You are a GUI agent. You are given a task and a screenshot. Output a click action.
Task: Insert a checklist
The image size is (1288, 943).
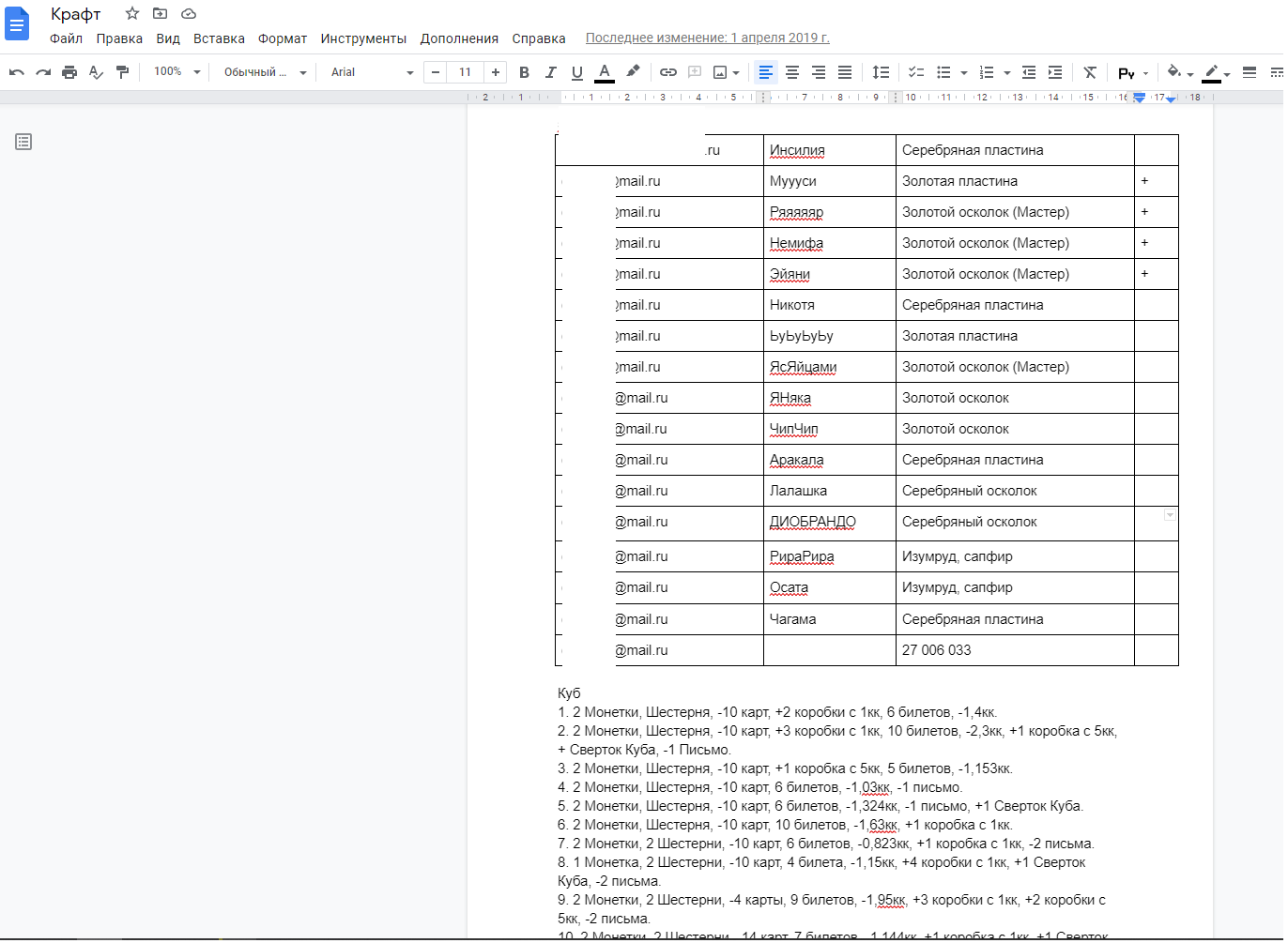click(x=916, y=72)
